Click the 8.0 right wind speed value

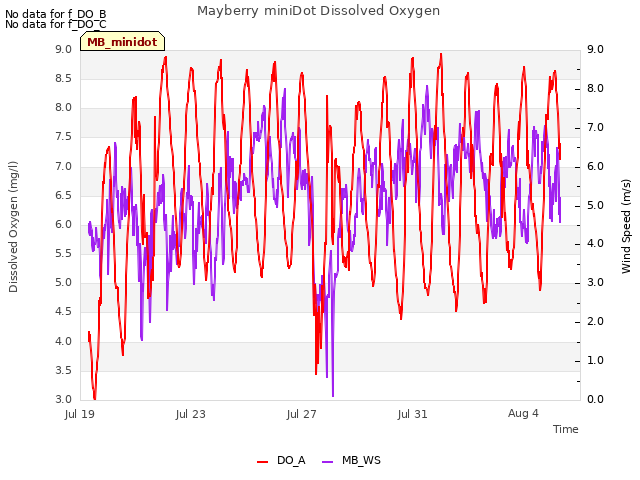[595, 89]
